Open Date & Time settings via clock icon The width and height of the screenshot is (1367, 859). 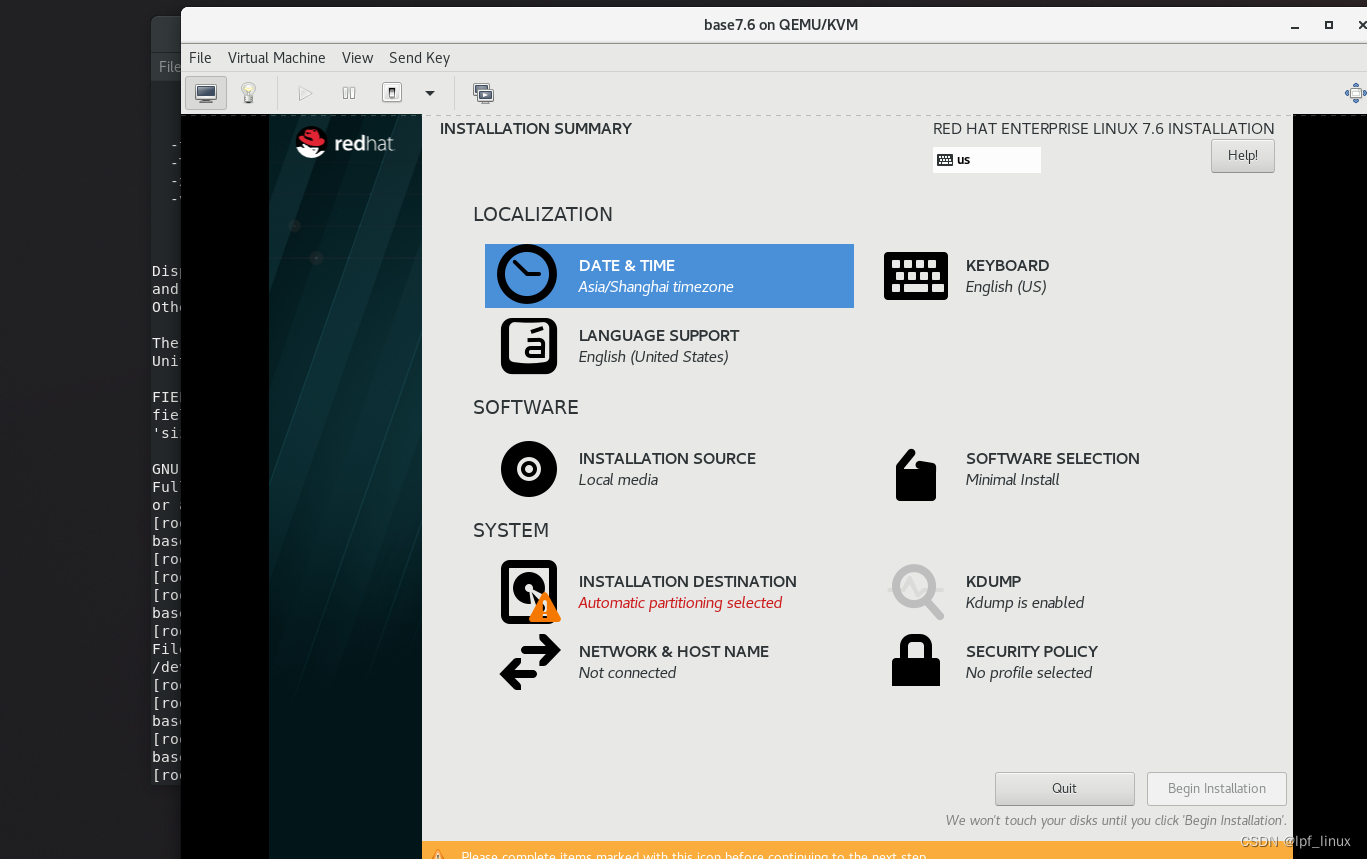pos(527,275)
